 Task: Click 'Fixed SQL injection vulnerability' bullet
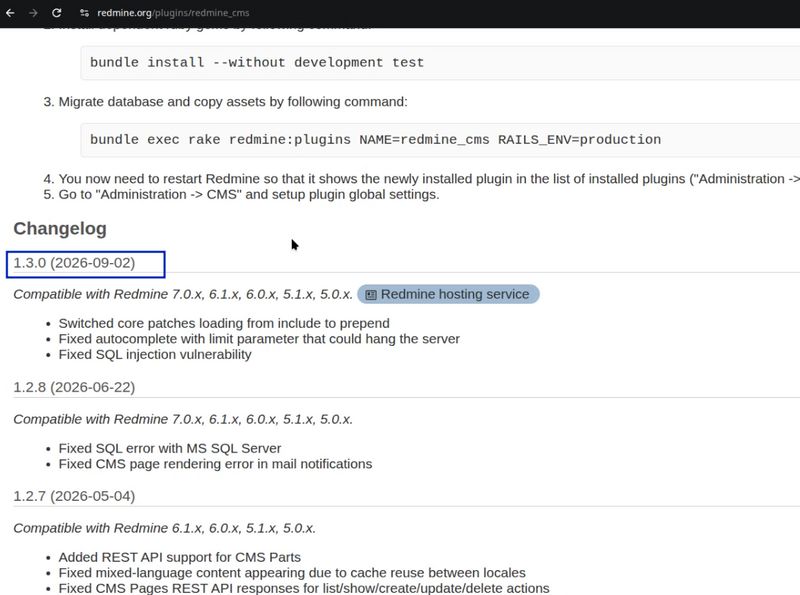[x=155, y=354]
